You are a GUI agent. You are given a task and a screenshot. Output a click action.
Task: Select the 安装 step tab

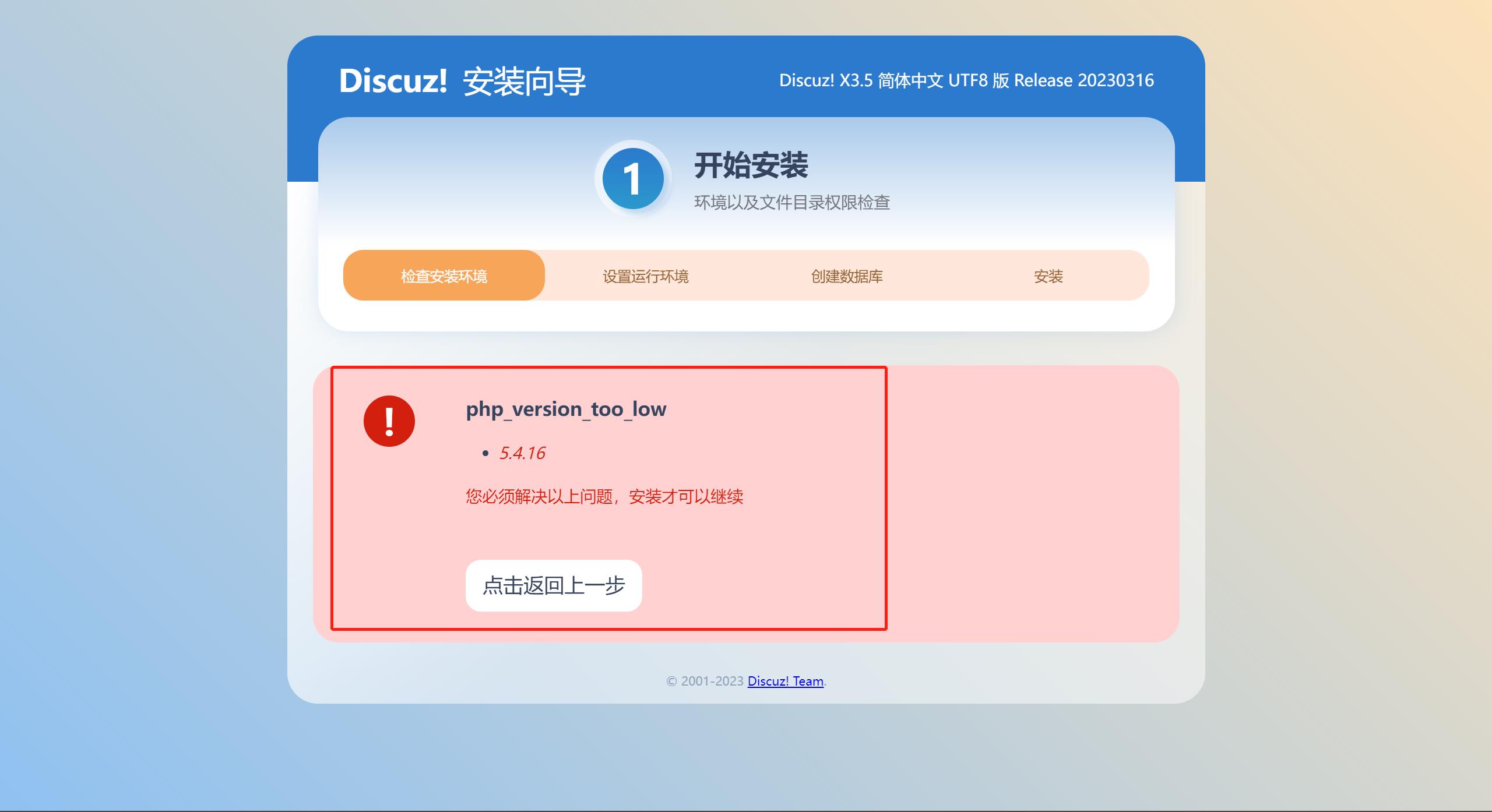tap(1048, 276)
